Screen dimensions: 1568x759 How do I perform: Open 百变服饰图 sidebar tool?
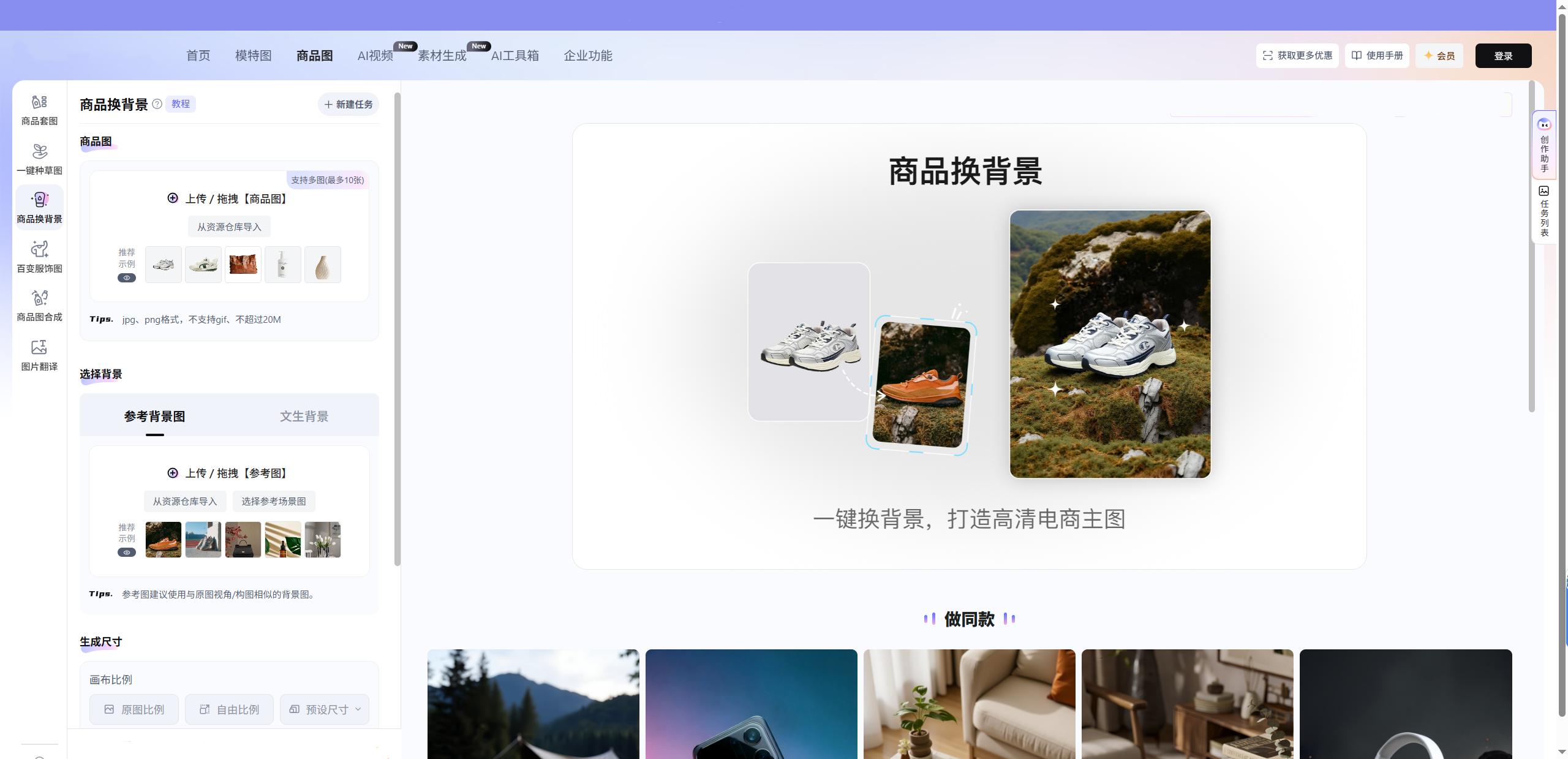[x=39, y=257]
